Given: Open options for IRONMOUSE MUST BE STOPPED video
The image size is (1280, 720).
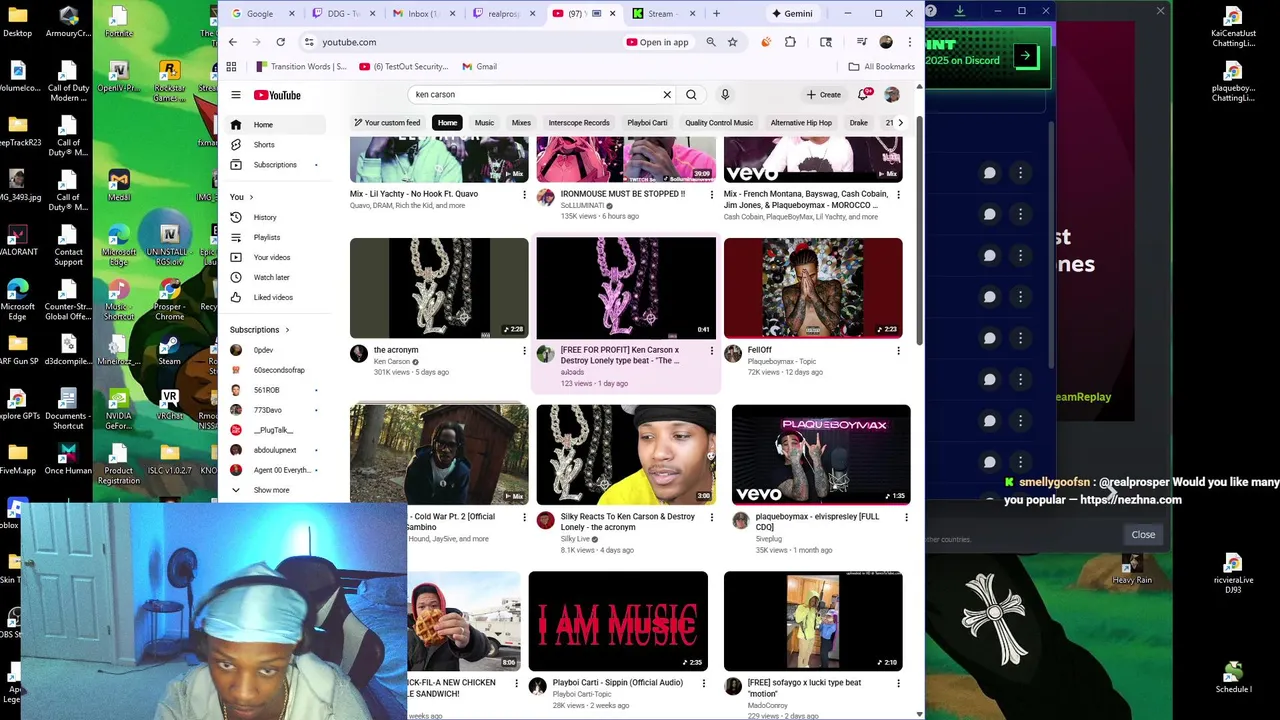Looking at the screenshot, I should point(711,195).
